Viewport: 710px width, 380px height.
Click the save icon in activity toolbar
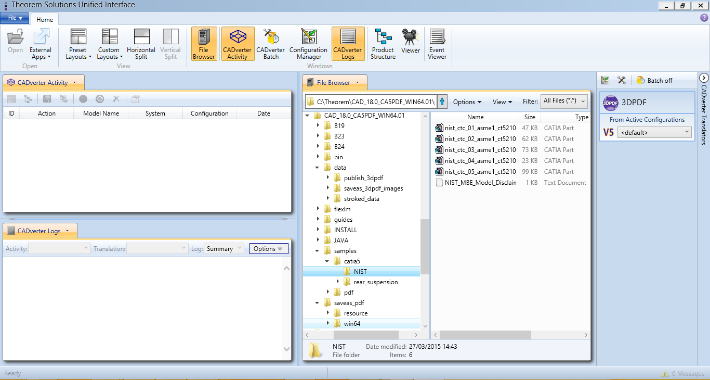pyautogui.click(x=47, y=99)
